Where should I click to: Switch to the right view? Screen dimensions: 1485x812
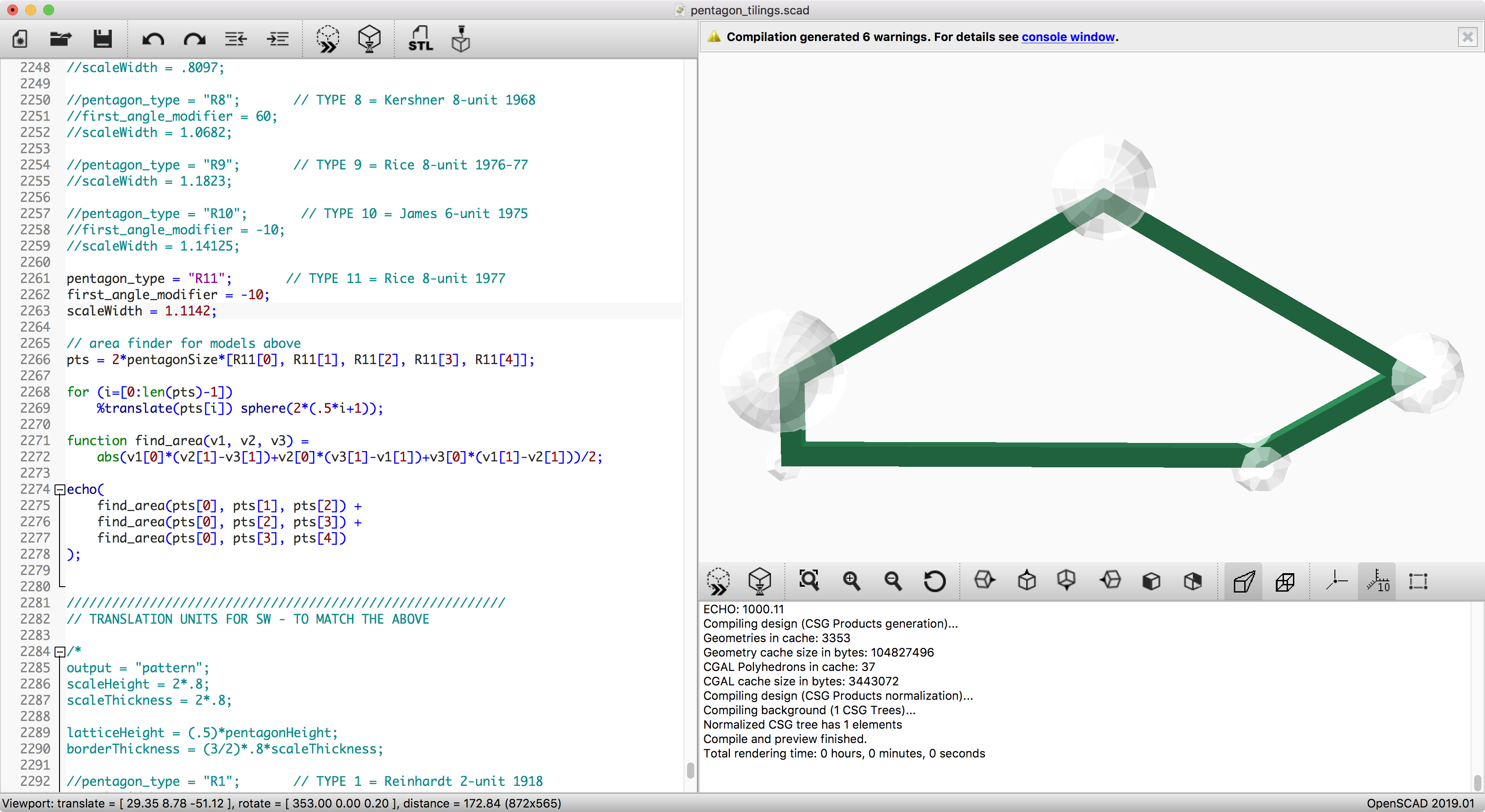tap(985, 580)
